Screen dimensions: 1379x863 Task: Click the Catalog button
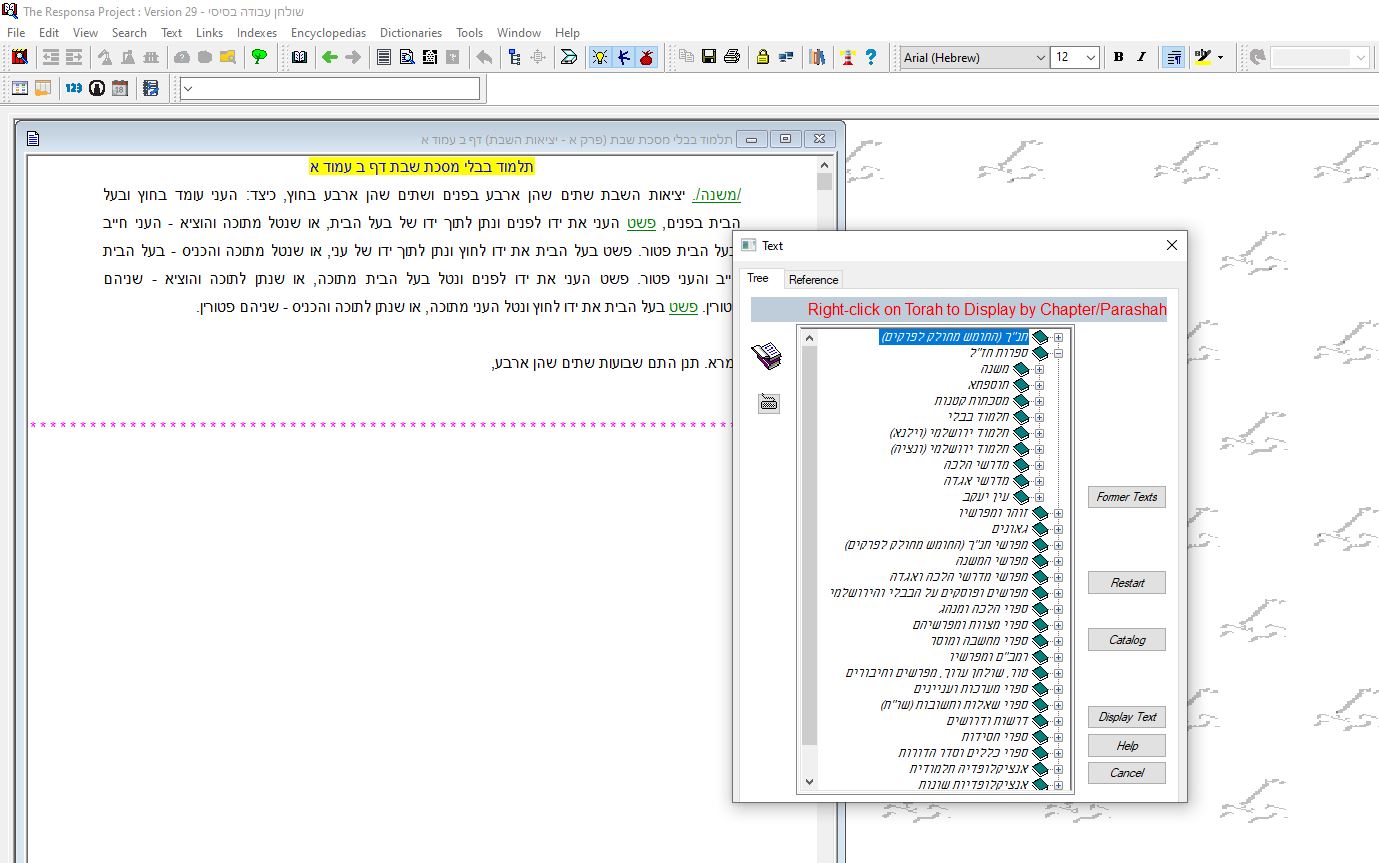[1126, 640]
